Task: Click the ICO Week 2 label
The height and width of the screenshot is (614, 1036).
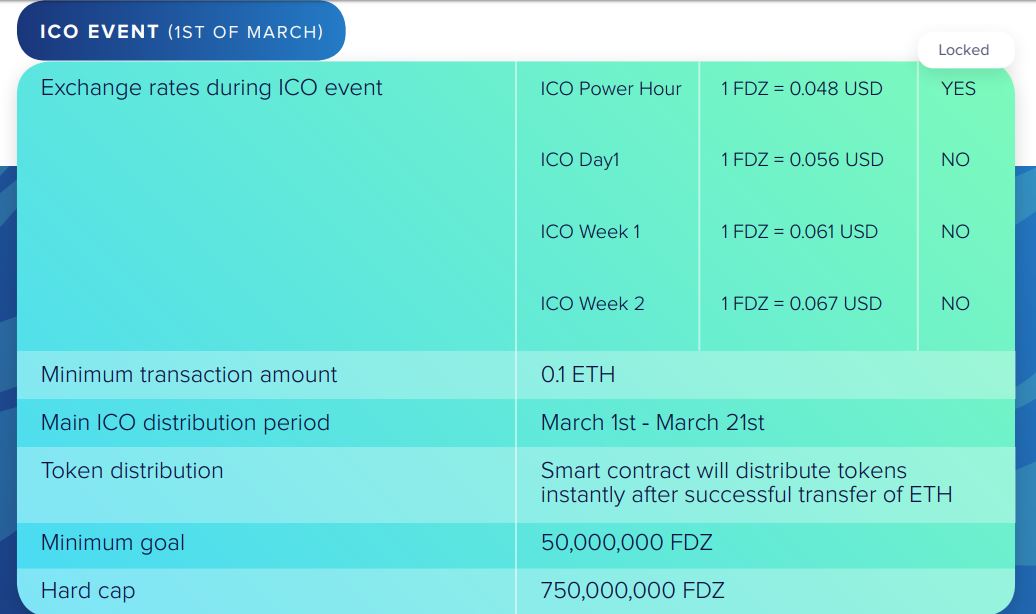Action: click(x=592, y=304)
